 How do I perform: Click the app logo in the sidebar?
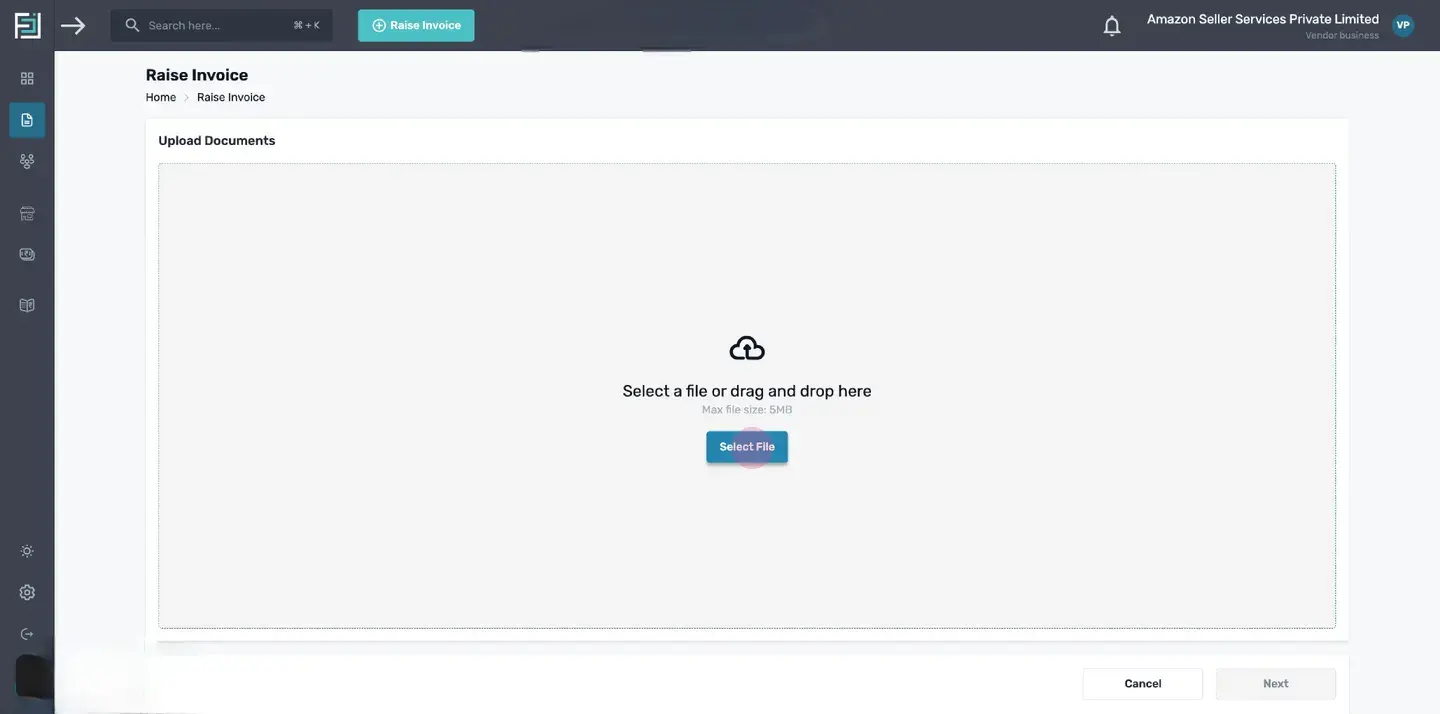coord(27,25)
